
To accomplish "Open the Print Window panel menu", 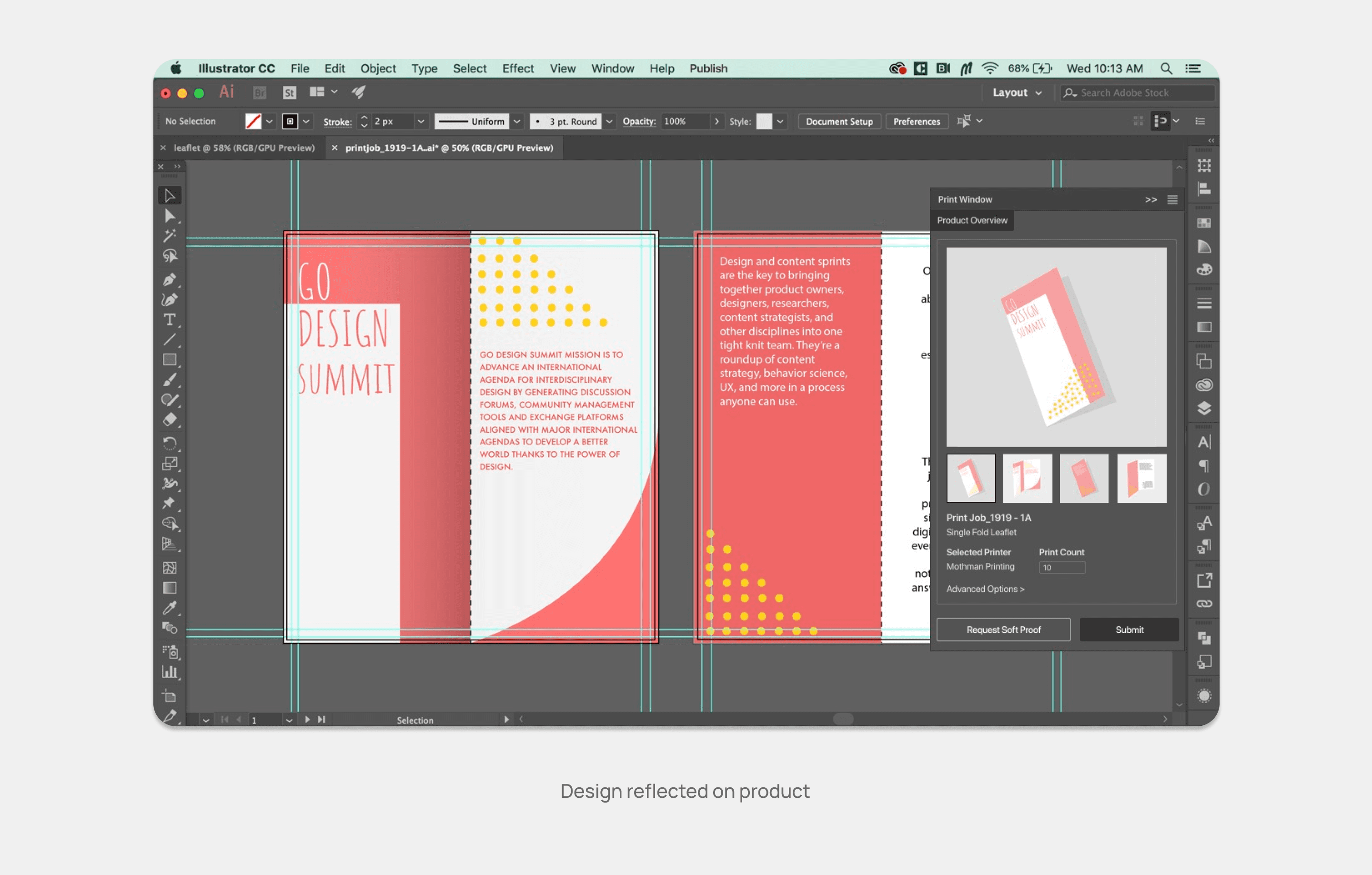I will (x=1172, y=200).
